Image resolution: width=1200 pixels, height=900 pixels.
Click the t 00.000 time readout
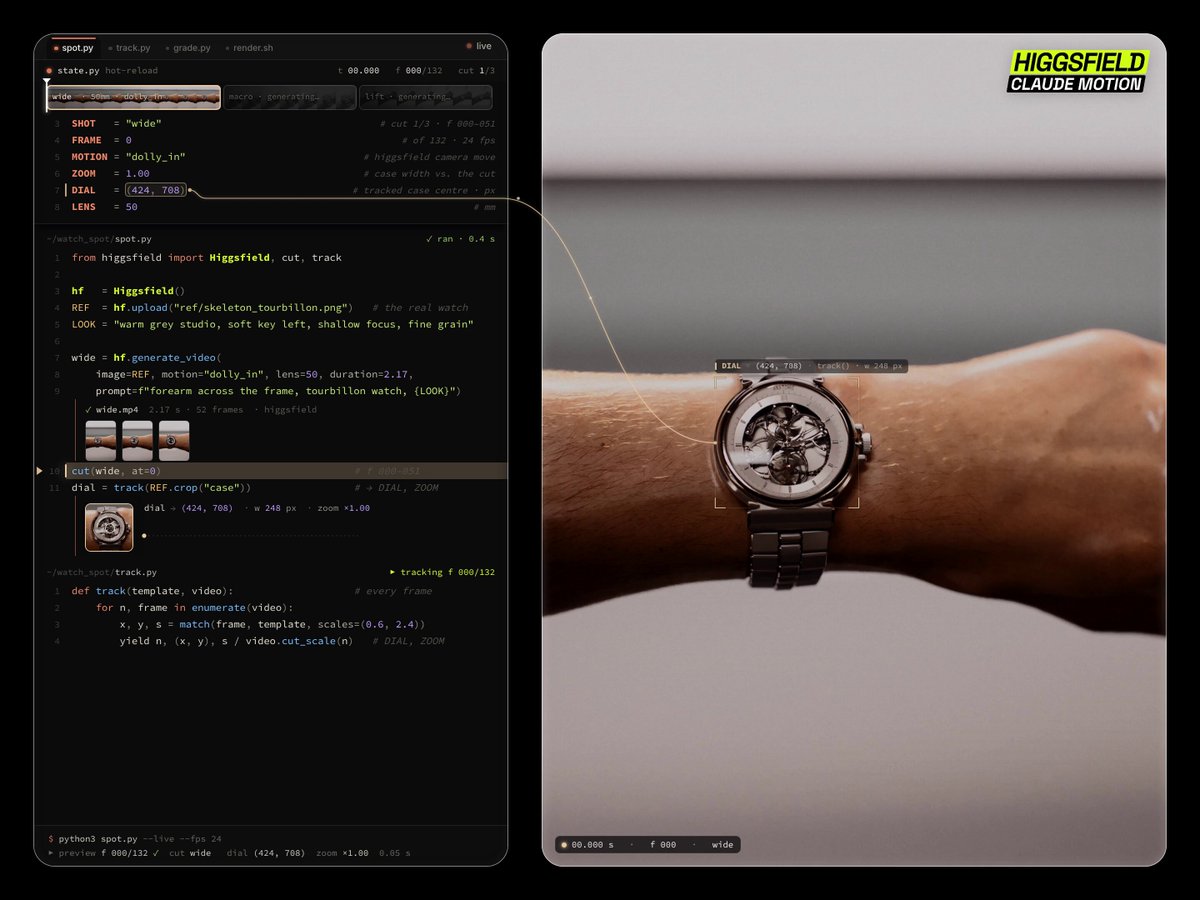[x=359, y=71]
